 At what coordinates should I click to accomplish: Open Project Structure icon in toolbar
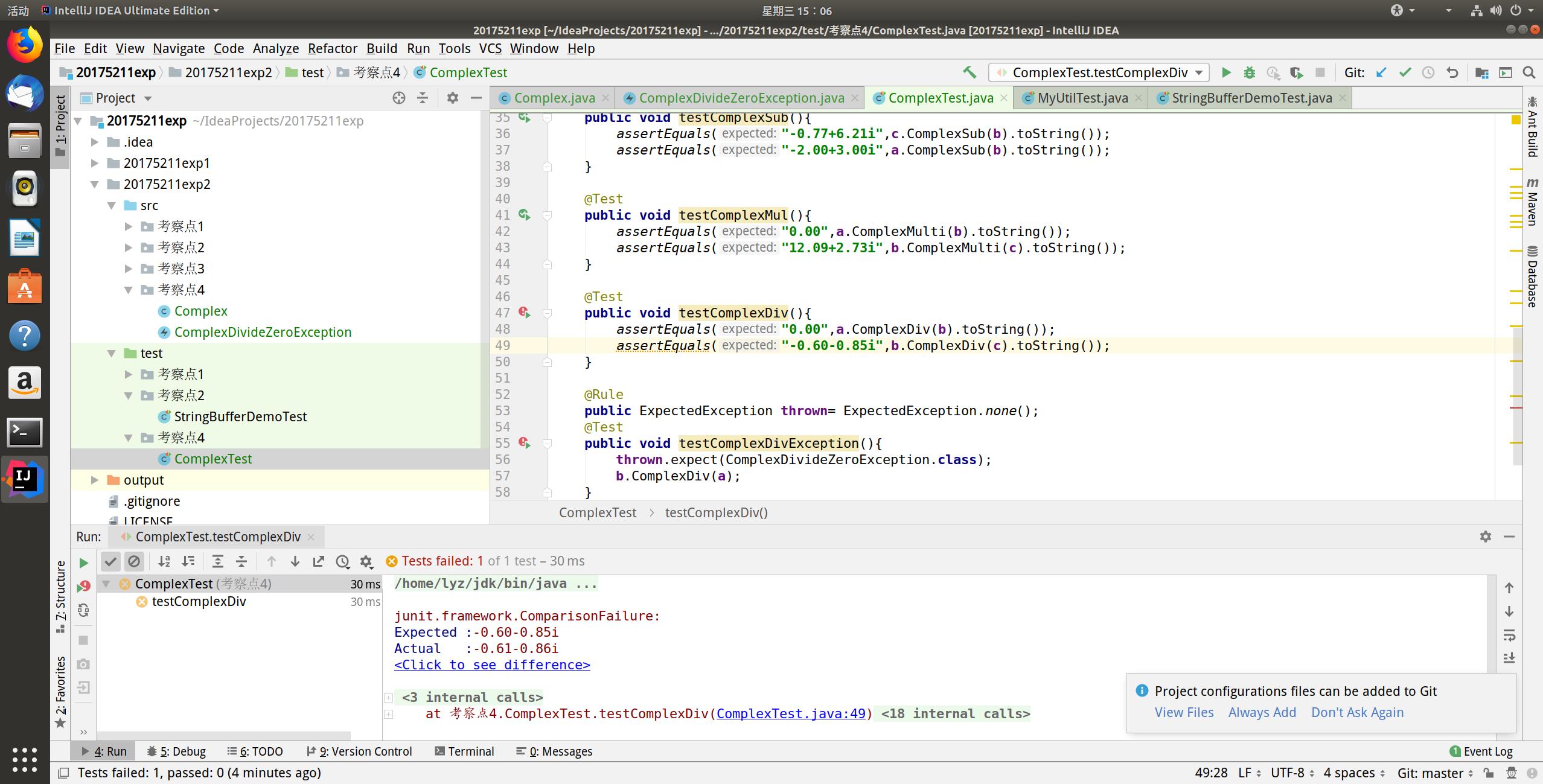coord(1481,72)
